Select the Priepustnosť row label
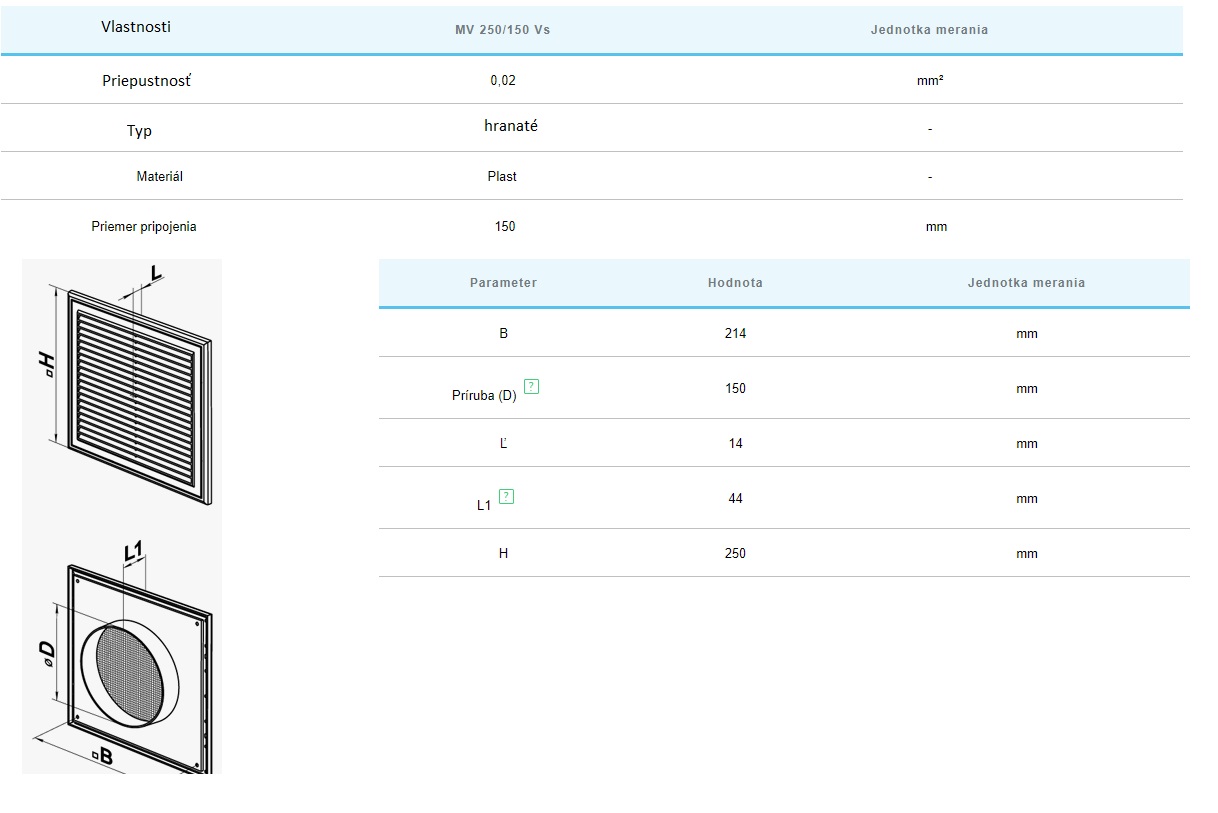 [x=146, y=80]
